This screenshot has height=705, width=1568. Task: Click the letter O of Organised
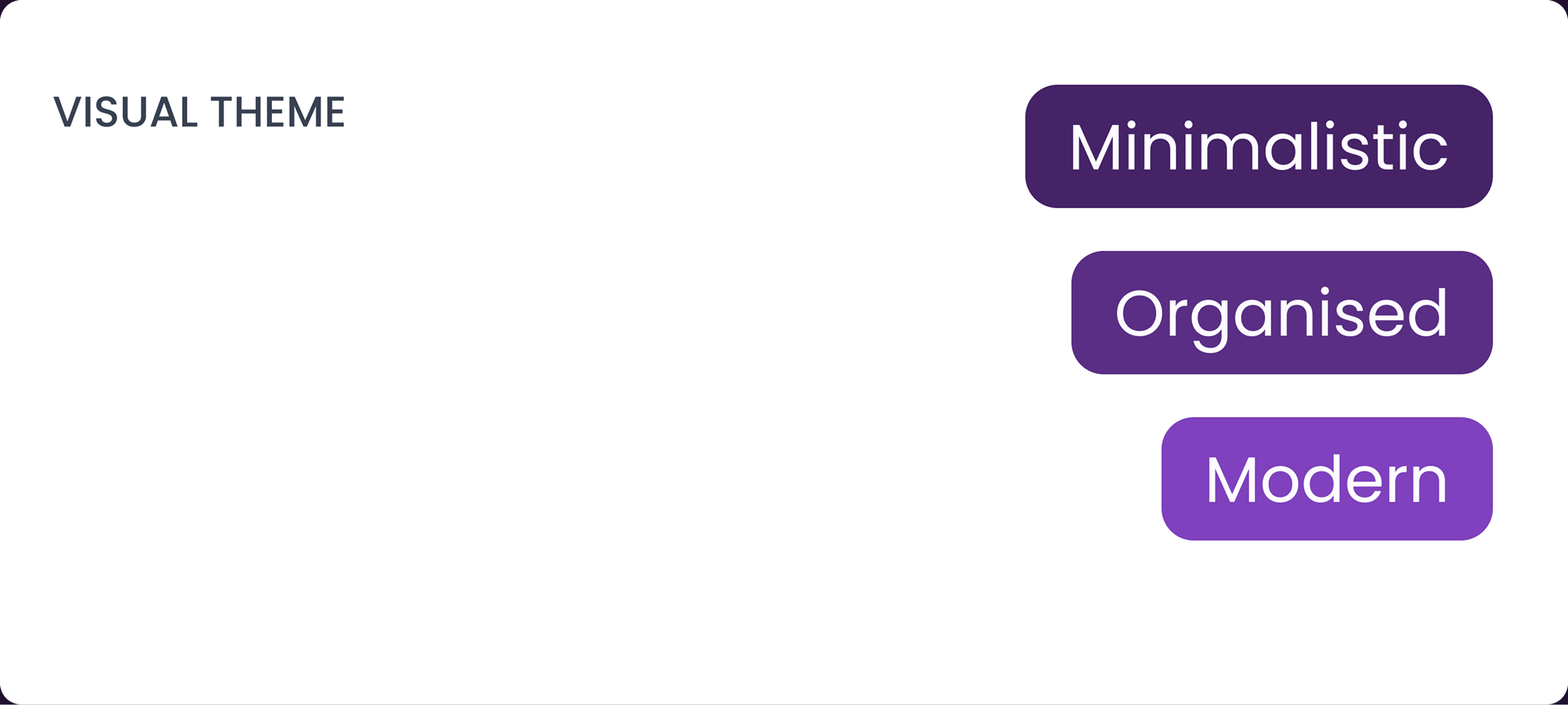click(1140, 313)
